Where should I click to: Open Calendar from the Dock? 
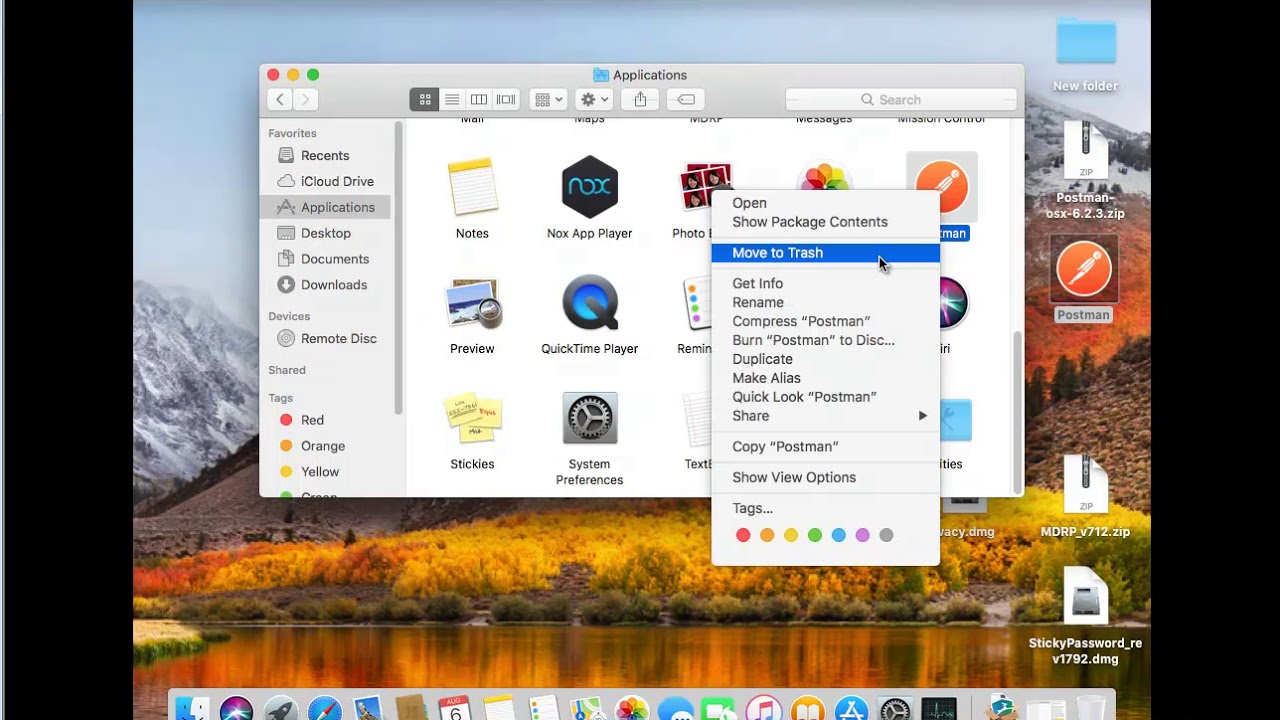pos(456,708)
